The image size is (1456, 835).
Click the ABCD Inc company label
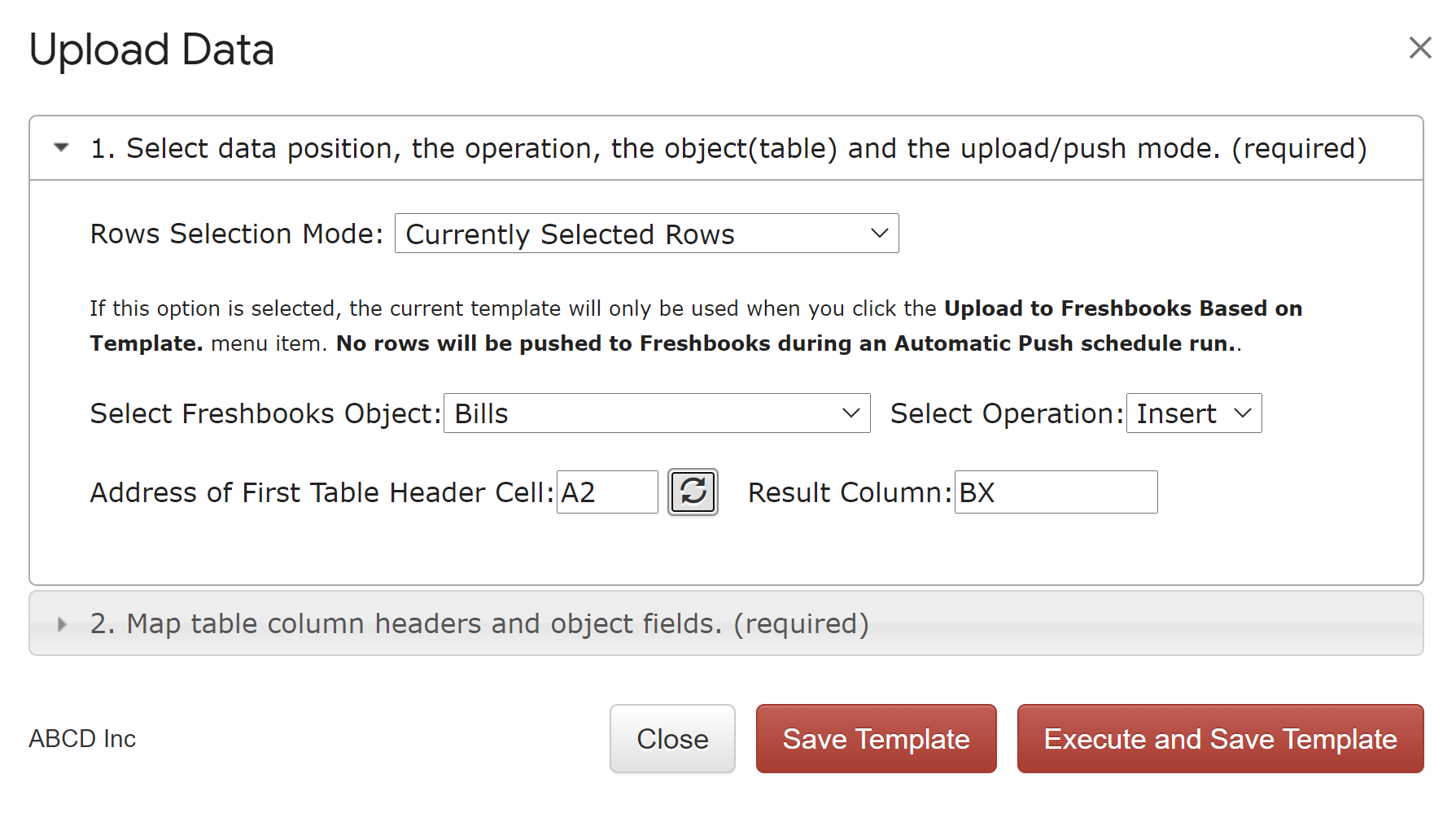click(x=82, y=739)
